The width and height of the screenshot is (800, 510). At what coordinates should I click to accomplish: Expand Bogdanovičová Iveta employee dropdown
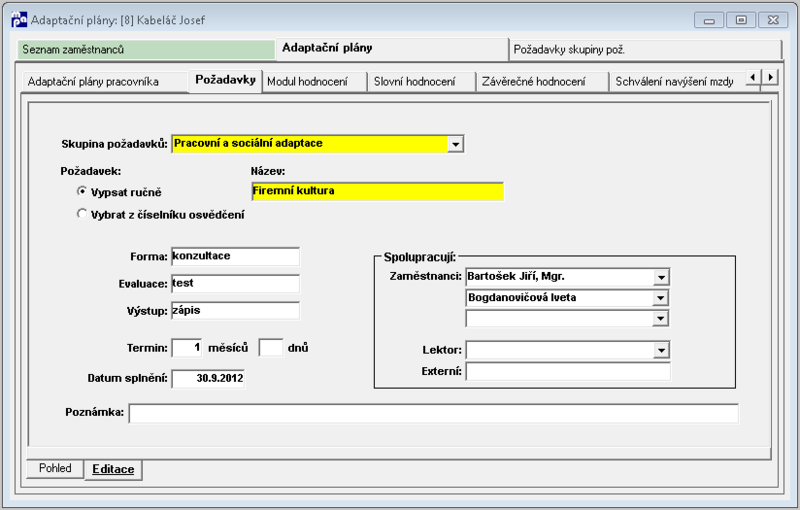(661, 298)
